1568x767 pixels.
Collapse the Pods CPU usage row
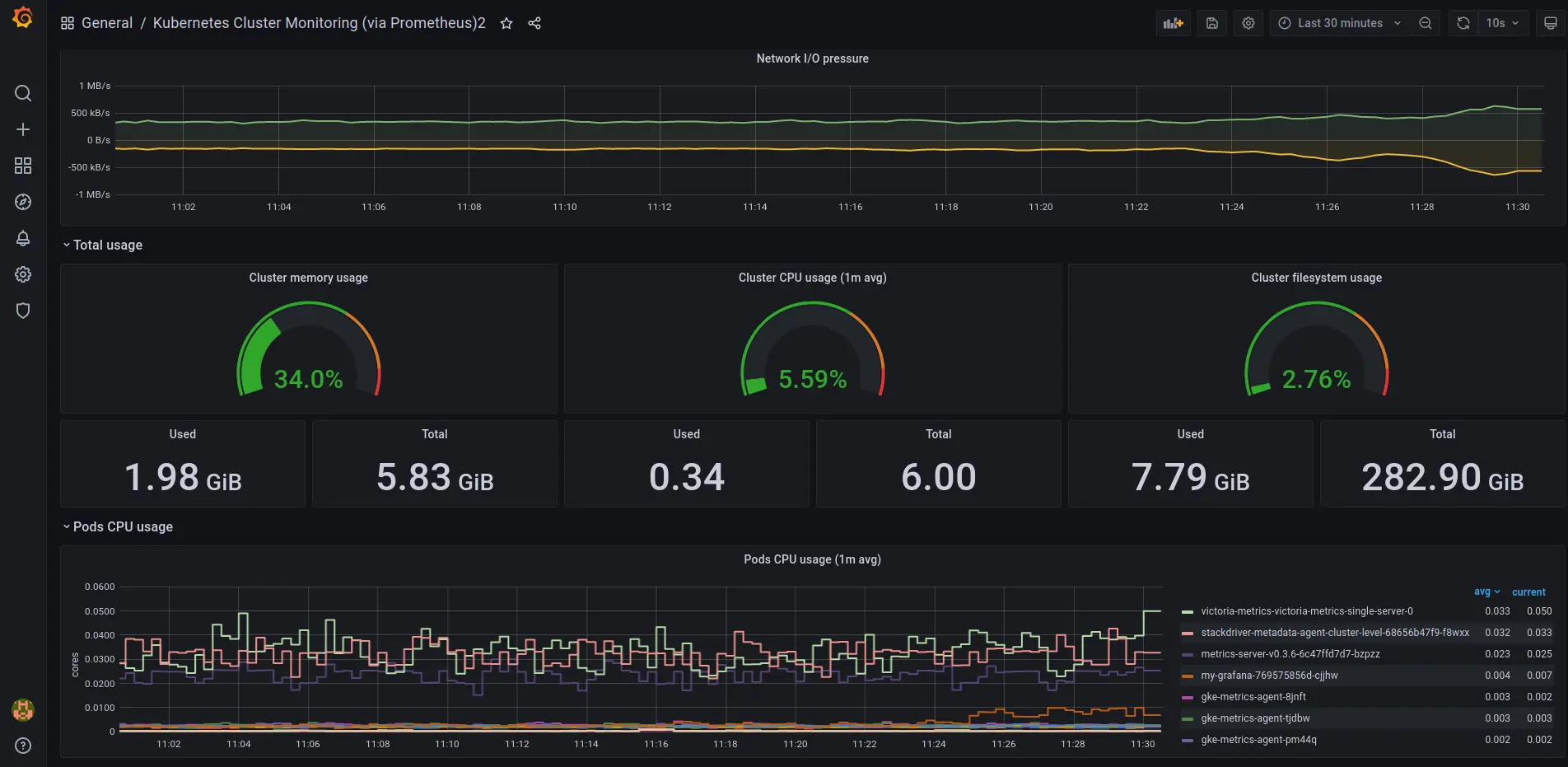123,526
